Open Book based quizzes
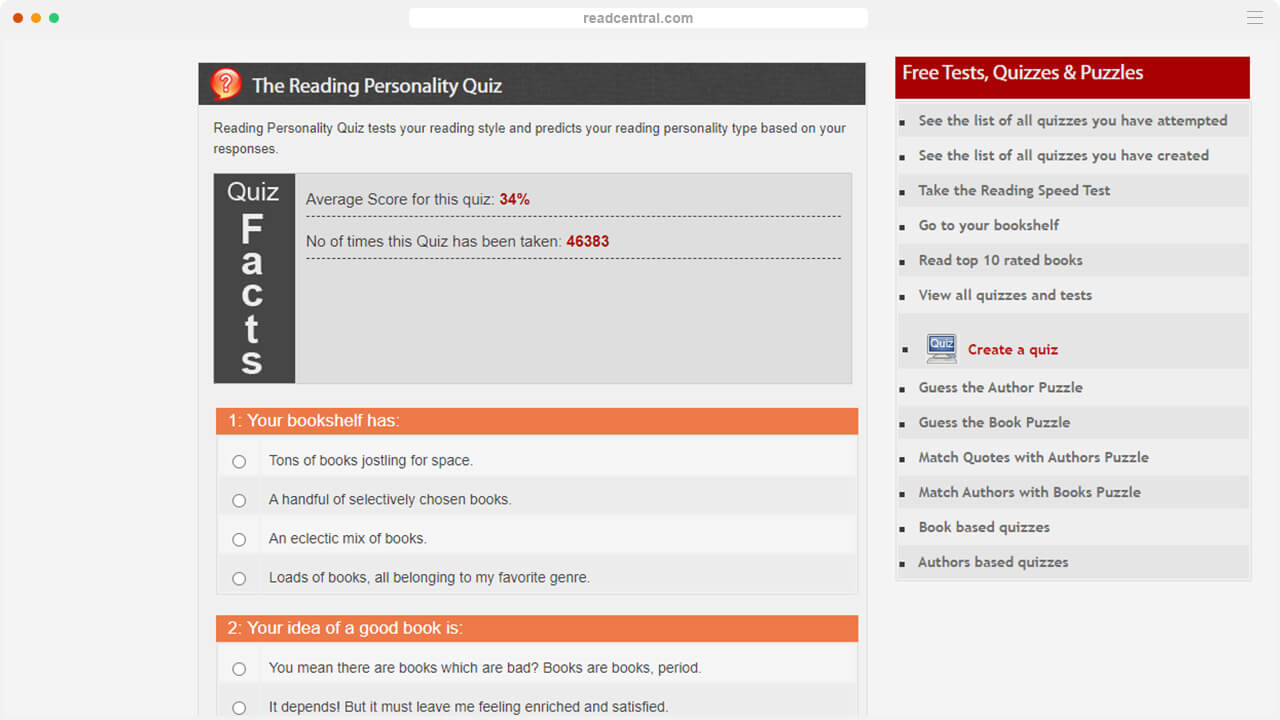The height and width of the screenshot is (720, 1280). [x=984, y=528]
